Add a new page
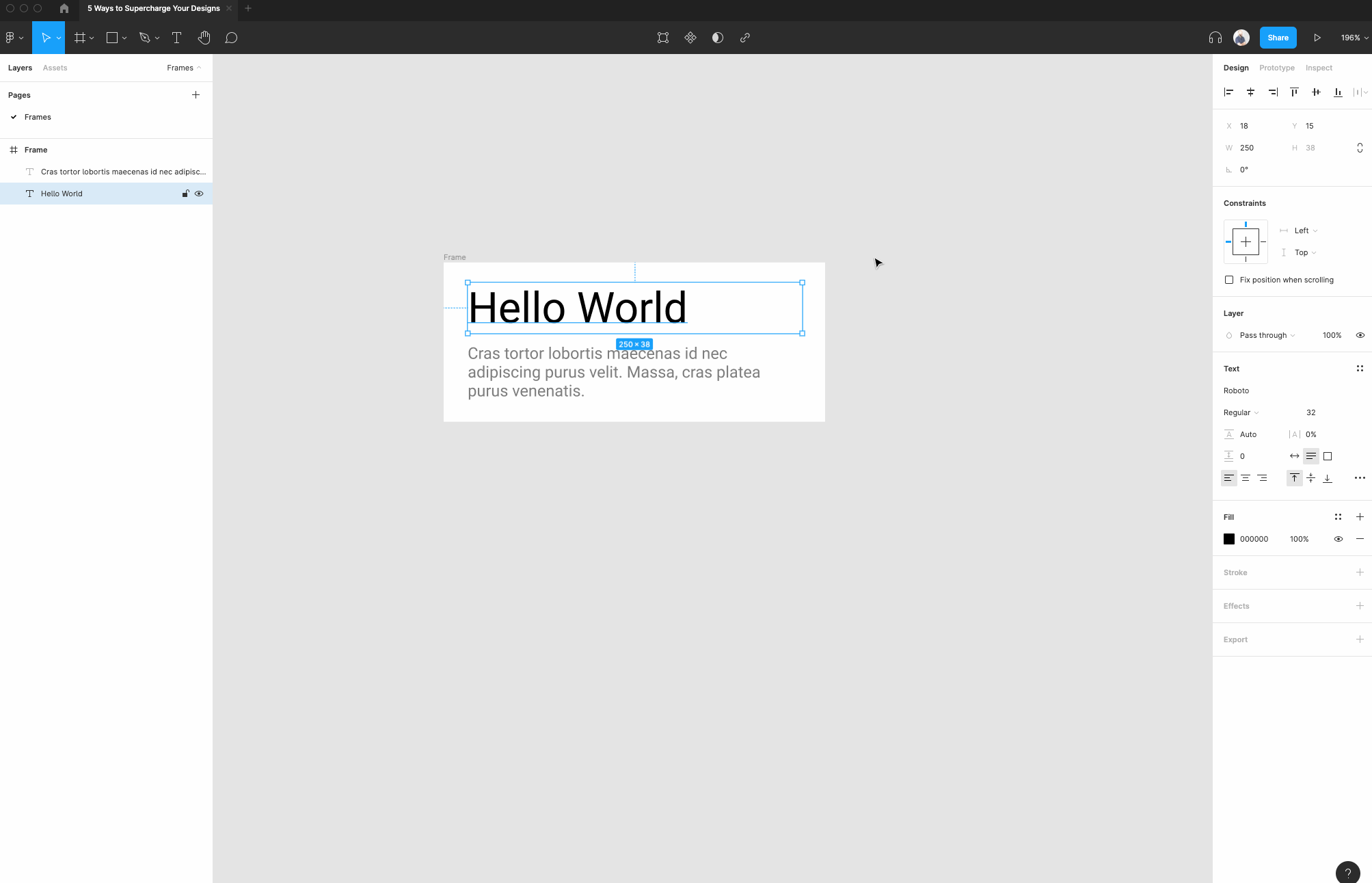Viewport: 1372px width, 883px height. [196, 95]
